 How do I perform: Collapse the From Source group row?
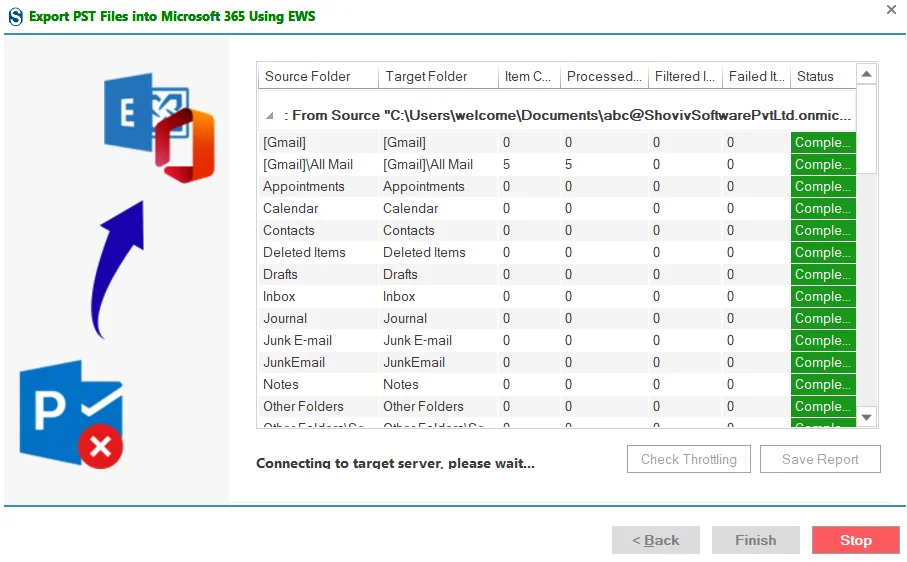pyautogui.click(x=270, y=116)
